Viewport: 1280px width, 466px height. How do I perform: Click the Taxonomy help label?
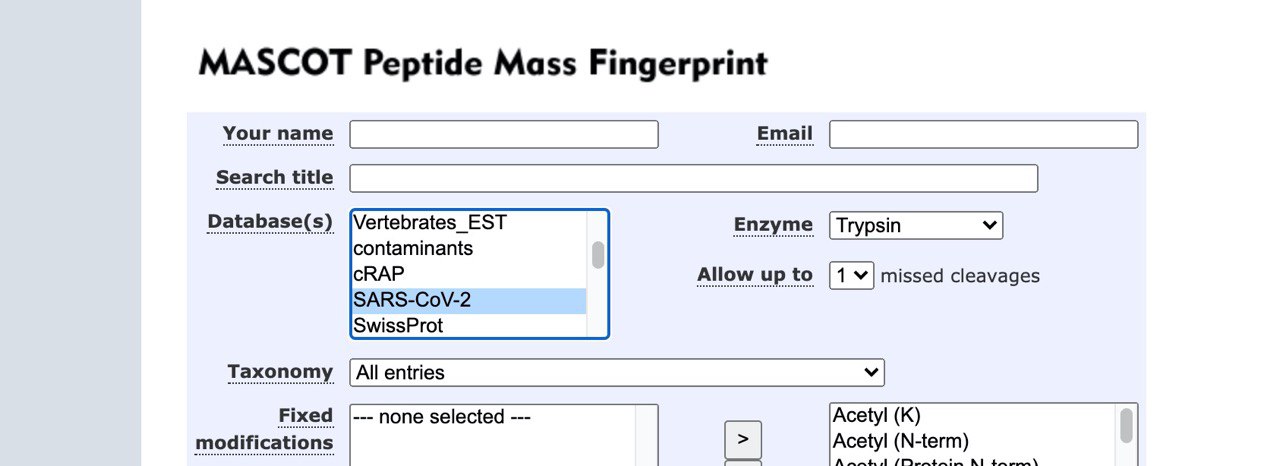[x=280, y=372]
